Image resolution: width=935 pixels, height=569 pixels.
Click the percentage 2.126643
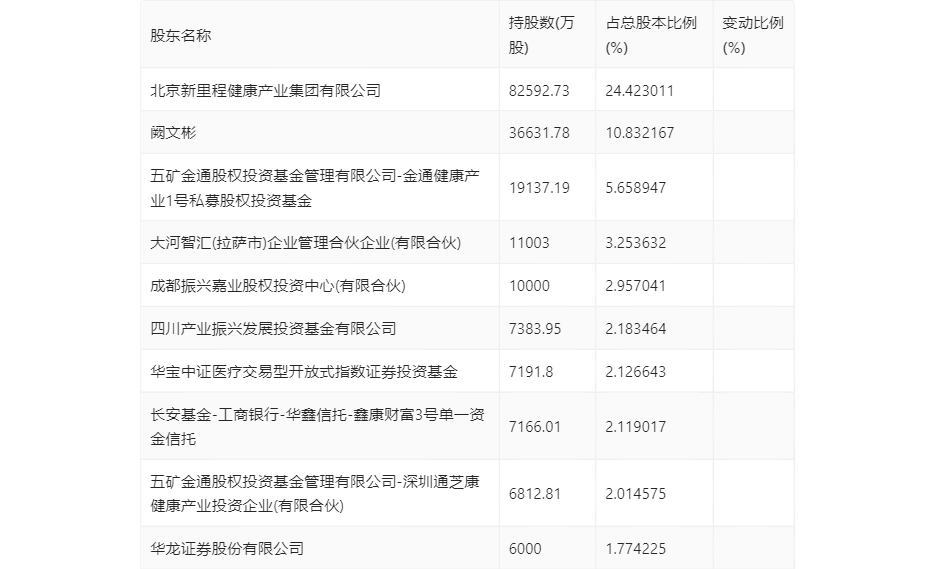click(x=636, y=372)
